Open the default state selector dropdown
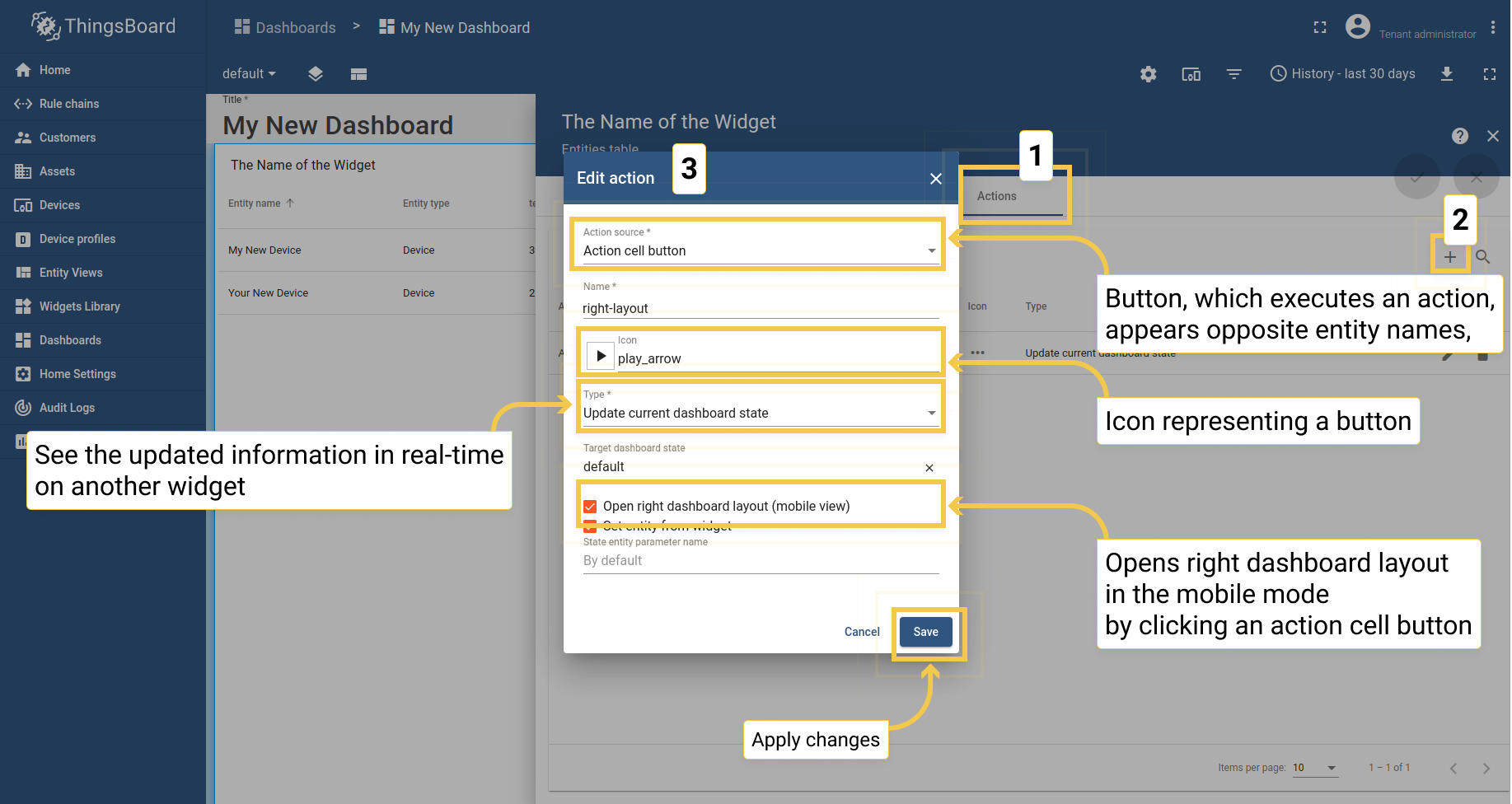This screenshot has height=804, width=1512. 249,74
